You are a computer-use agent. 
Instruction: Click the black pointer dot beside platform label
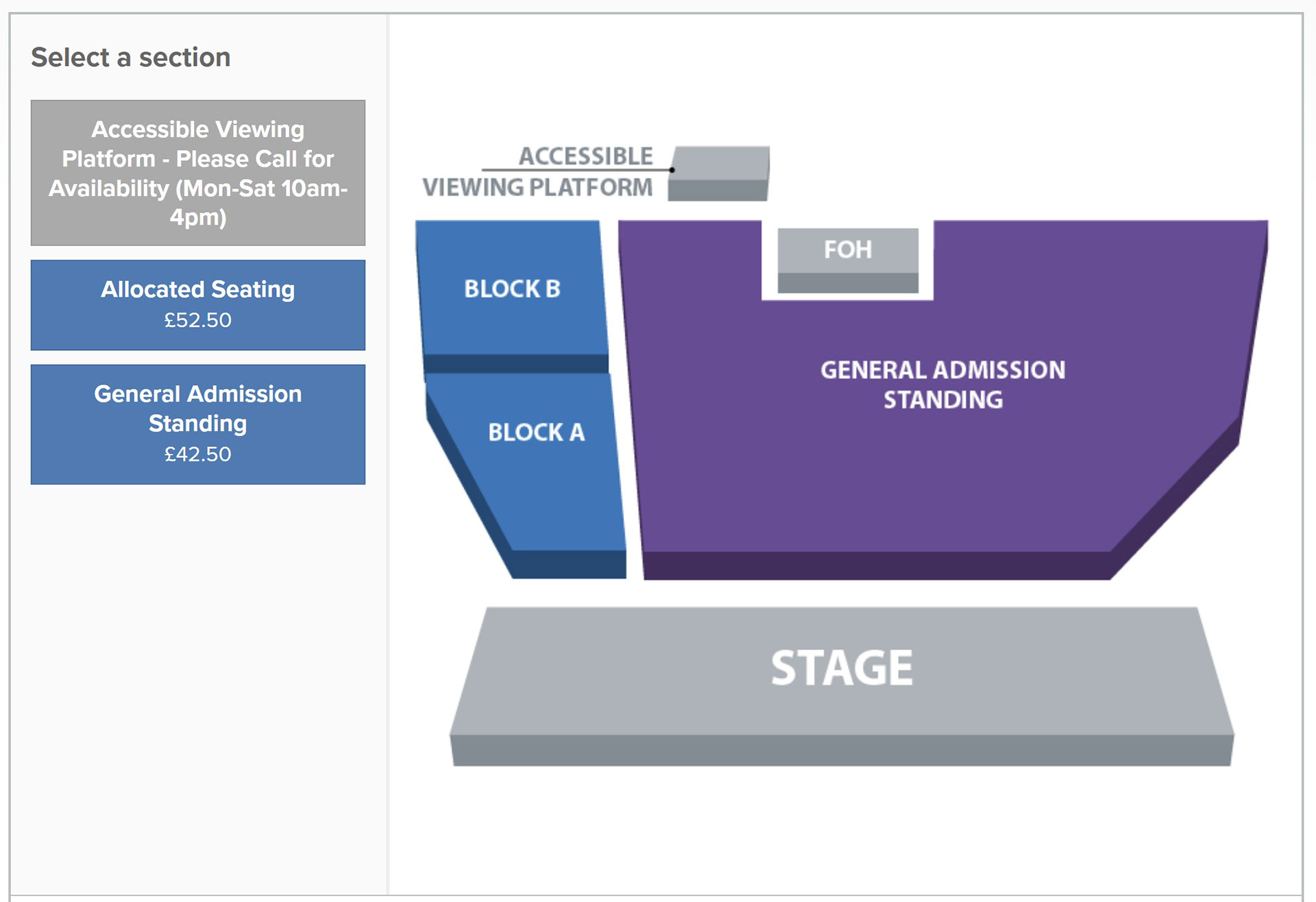click(672, 169)
